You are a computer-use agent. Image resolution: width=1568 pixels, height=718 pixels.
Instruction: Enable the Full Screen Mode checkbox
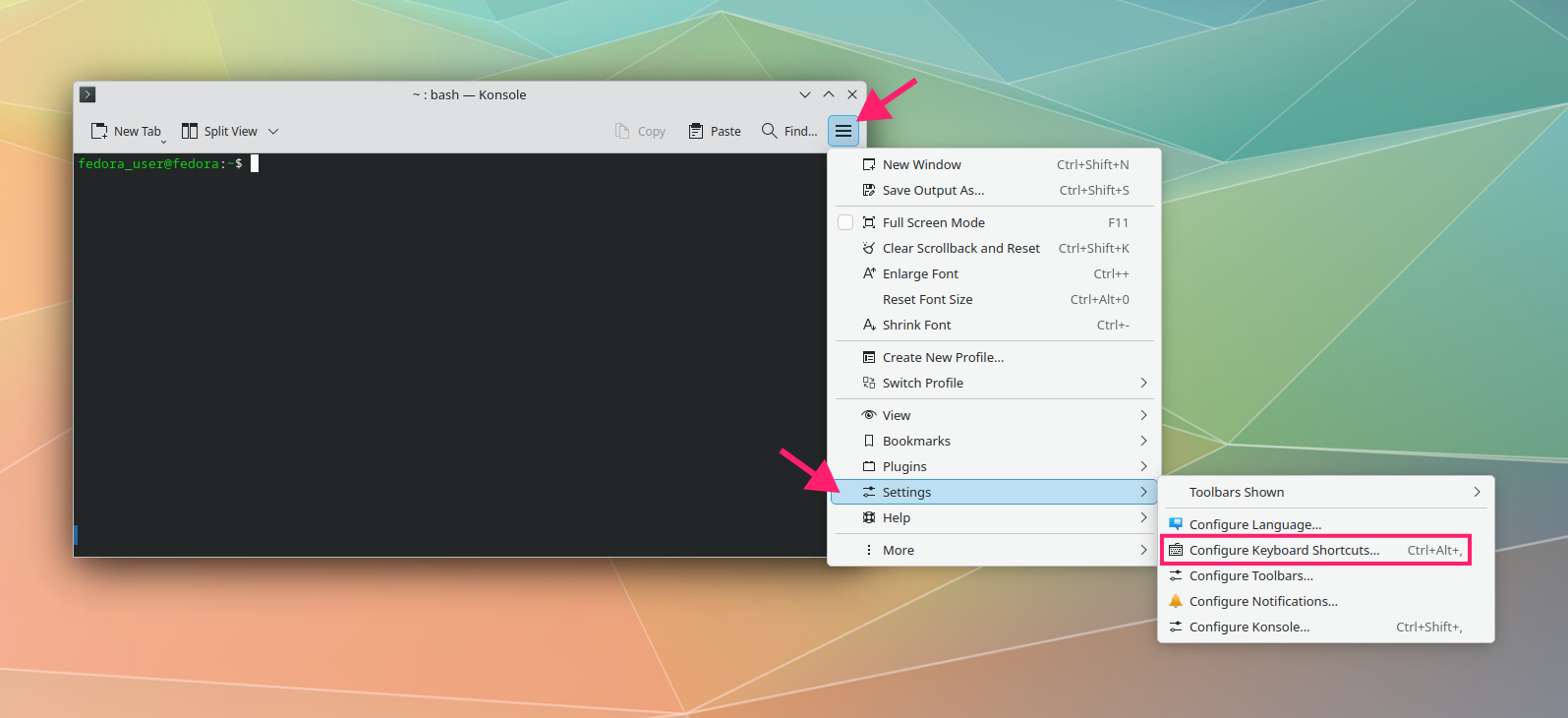coord(845,222)
